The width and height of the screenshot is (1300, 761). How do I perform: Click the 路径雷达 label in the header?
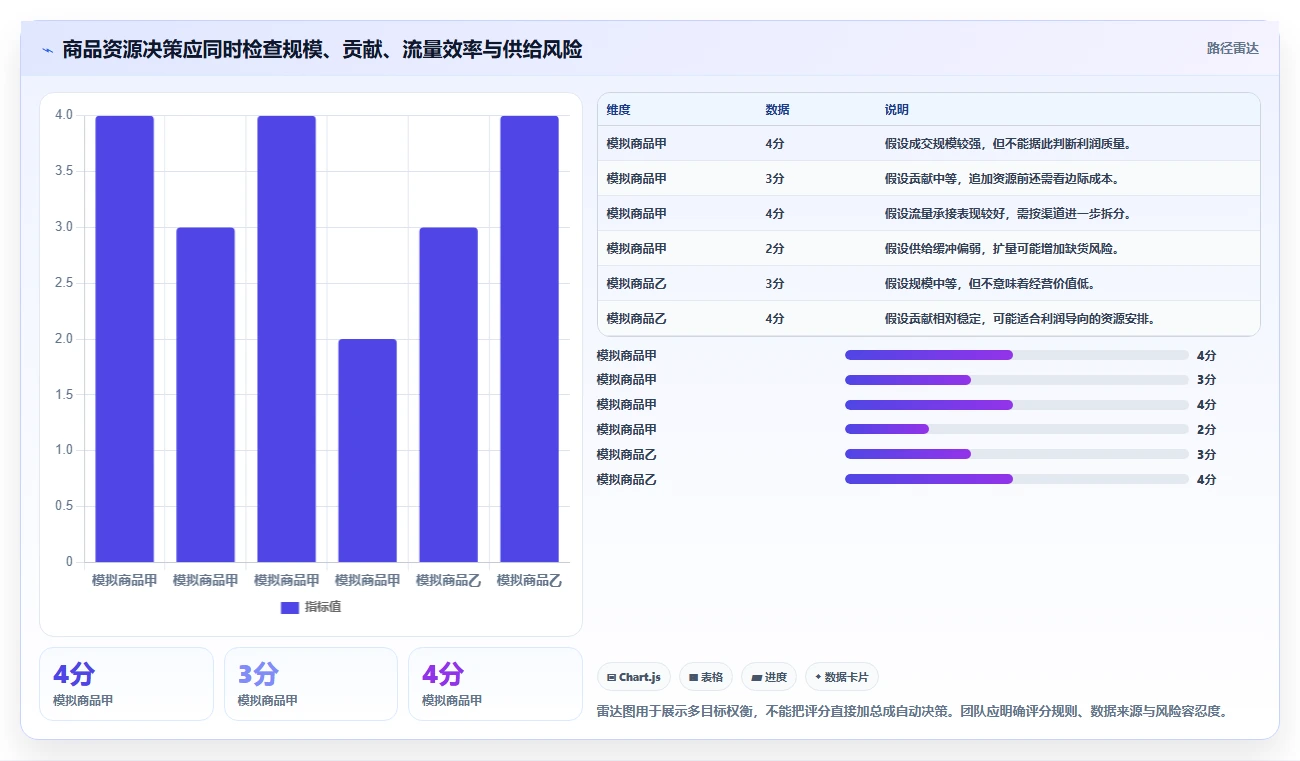[x=1232, y=48]
